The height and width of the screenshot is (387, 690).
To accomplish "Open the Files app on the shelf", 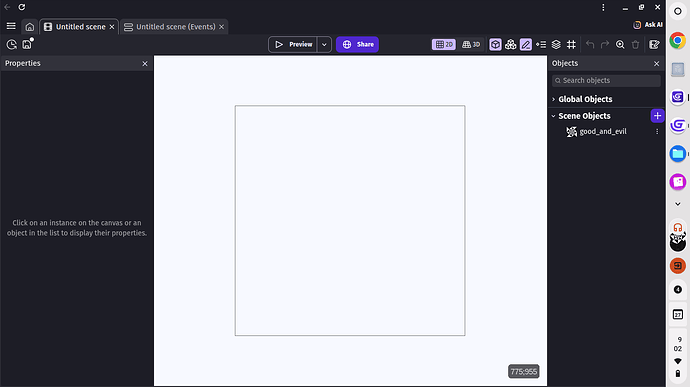I will tap(678, 154).
